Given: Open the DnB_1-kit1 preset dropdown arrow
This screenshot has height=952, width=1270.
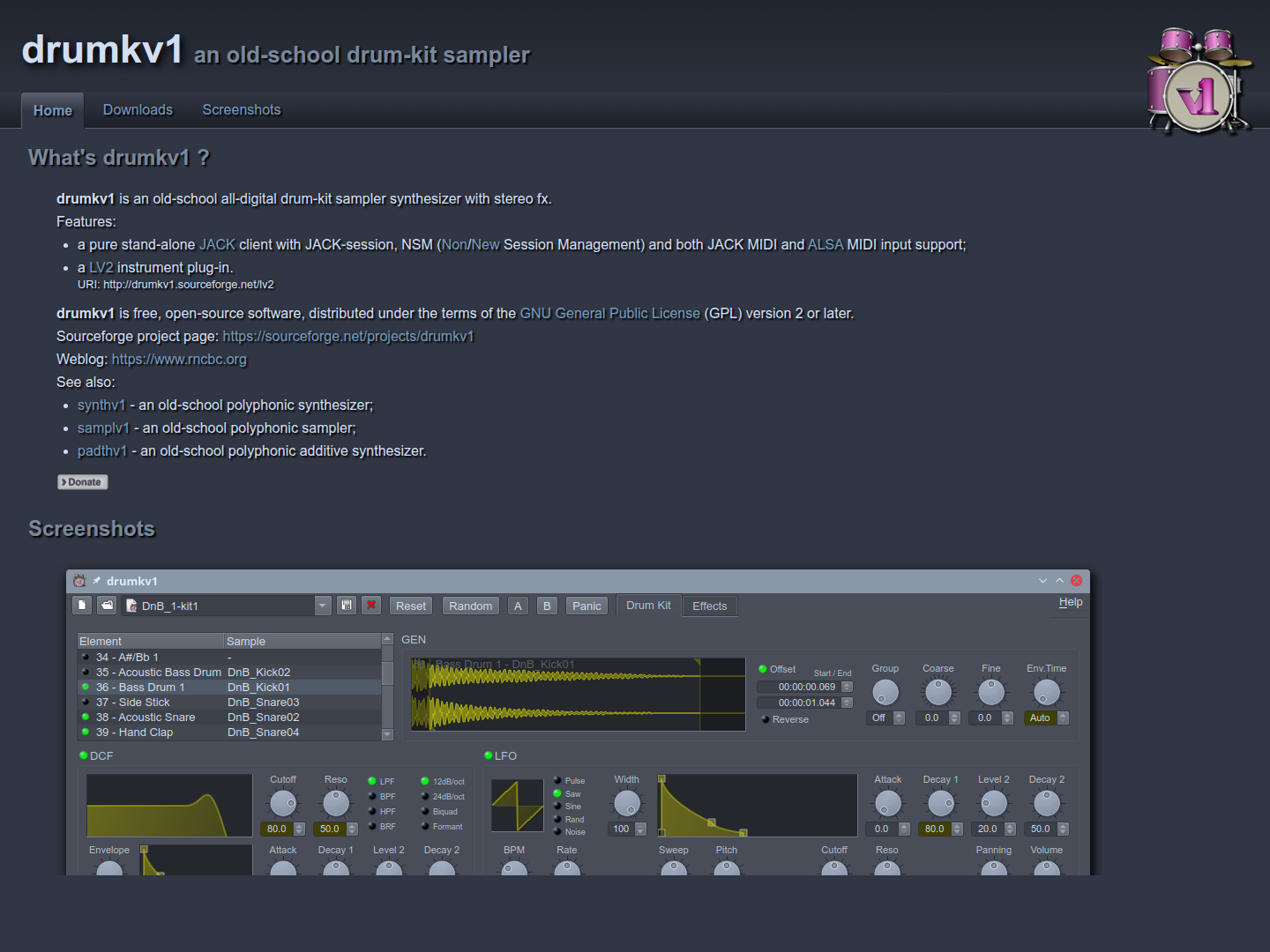Looking at the screenshot, I should pyautogui.click(x=323, y=606).
